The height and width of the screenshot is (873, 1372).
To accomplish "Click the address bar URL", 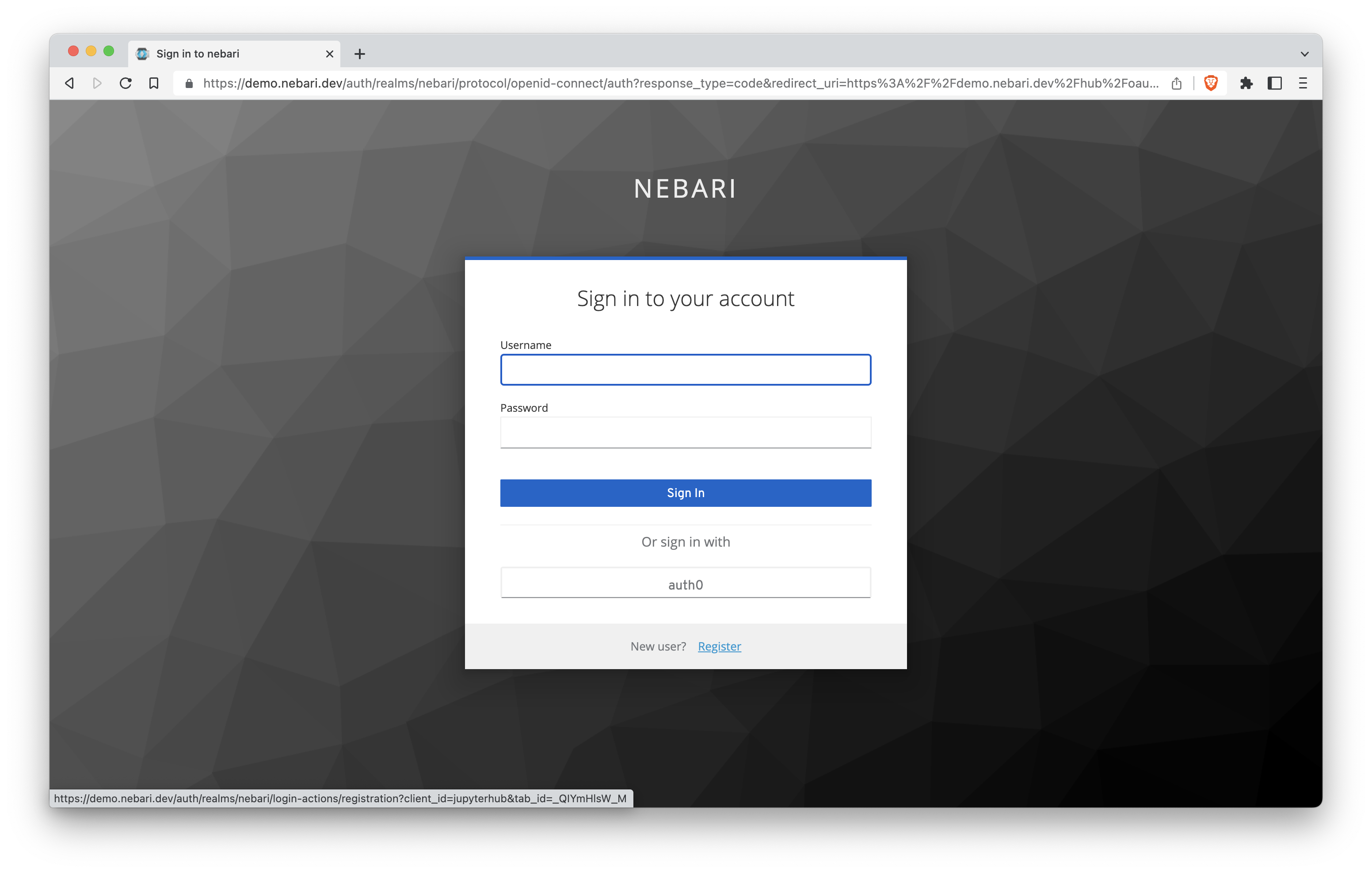I will click(678, 83).
